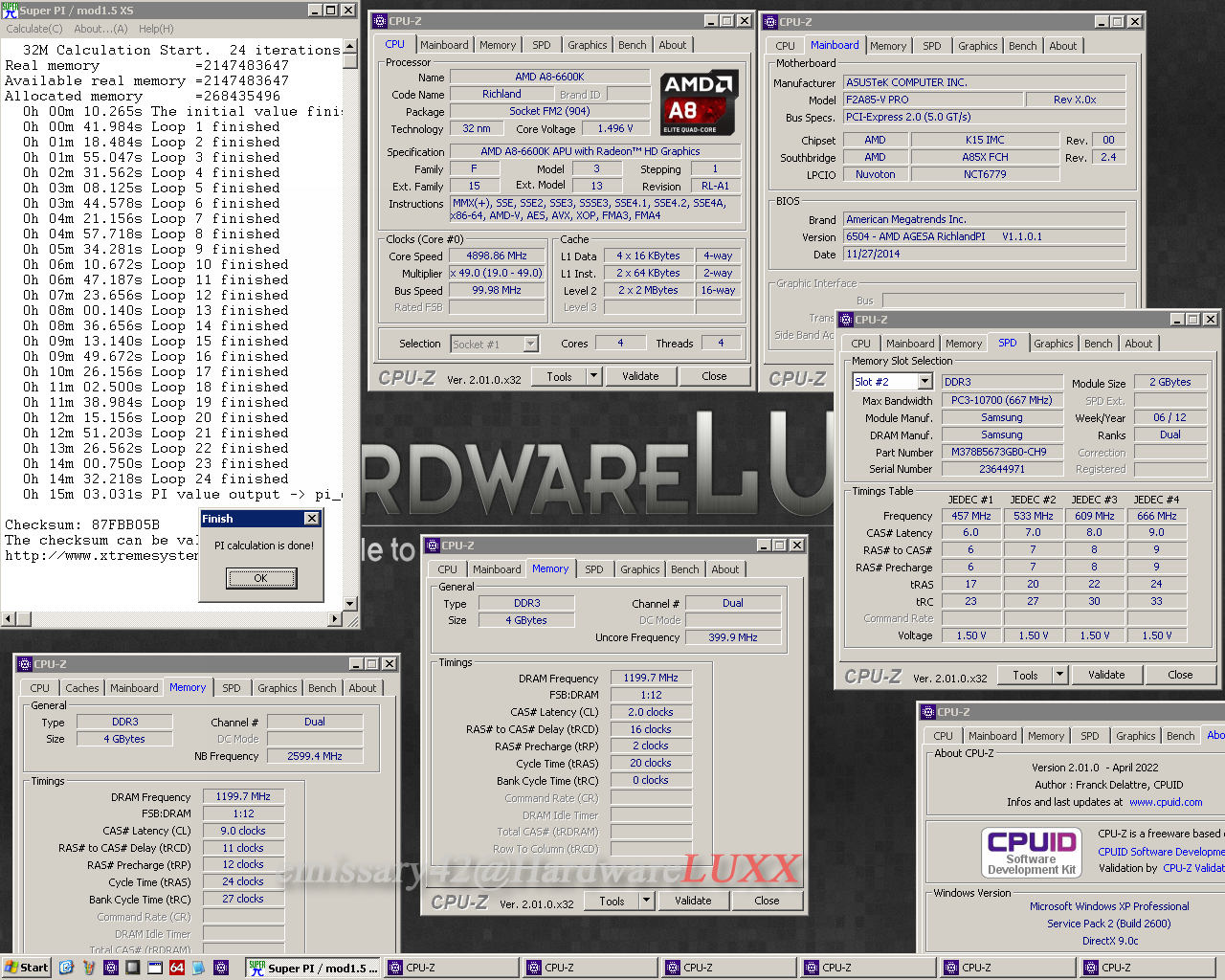Image resolution: width=1225 pixels, height=980 pixels.
Task: Click the window-shaped quick launch icon
Action: (155, 968)
